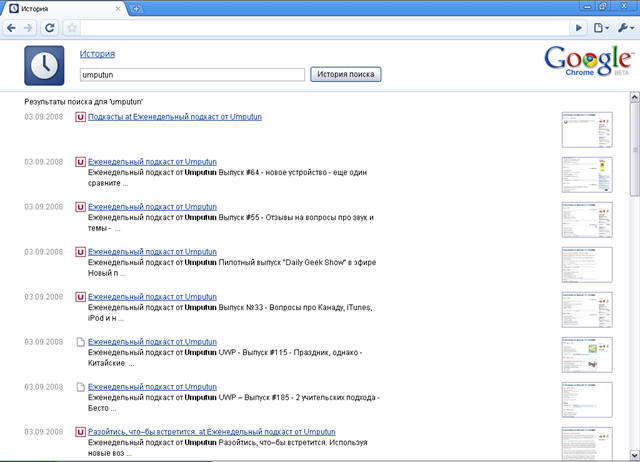
Task: Minimize the Chrome window
Action: tap(587, 6)
